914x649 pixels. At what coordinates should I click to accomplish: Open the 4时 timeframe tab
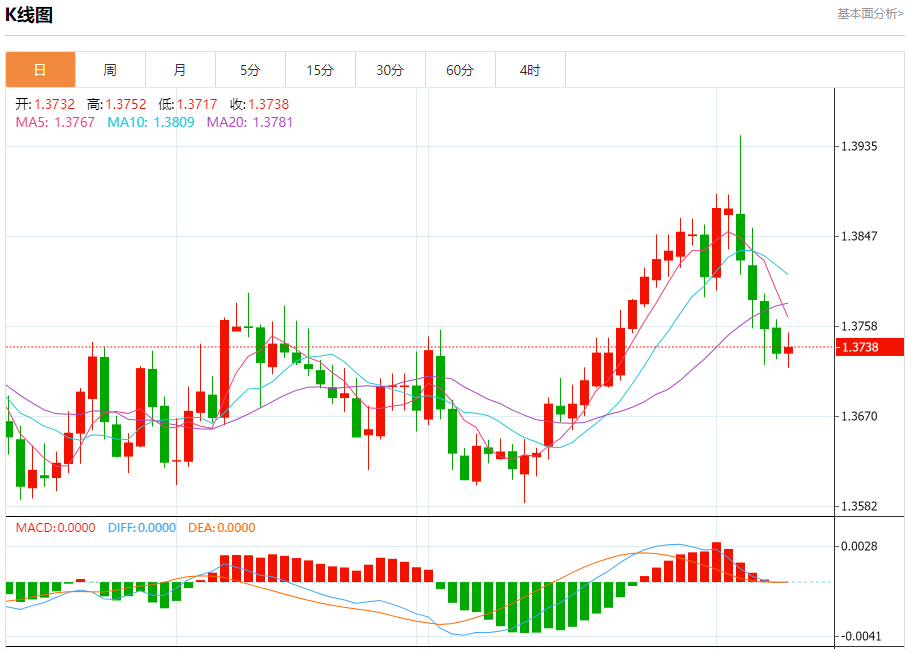530,70
